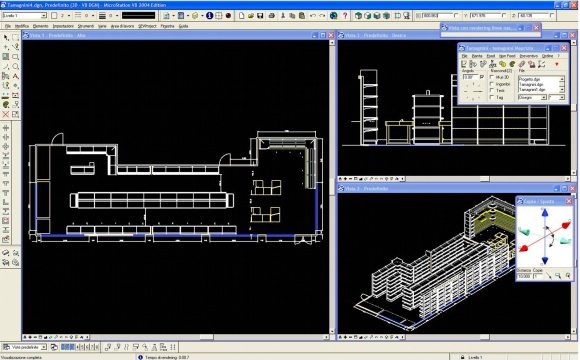The width and height of the screenshot is (580, 360).
Task: Toggle the checkbox next to Angolo value
Action: coord(482,77)
